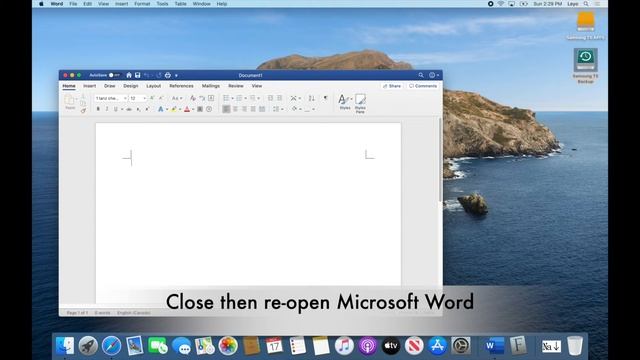Apply the yellow text Highlight Color
Screen dimensions: 640x360
coord(173,109)
